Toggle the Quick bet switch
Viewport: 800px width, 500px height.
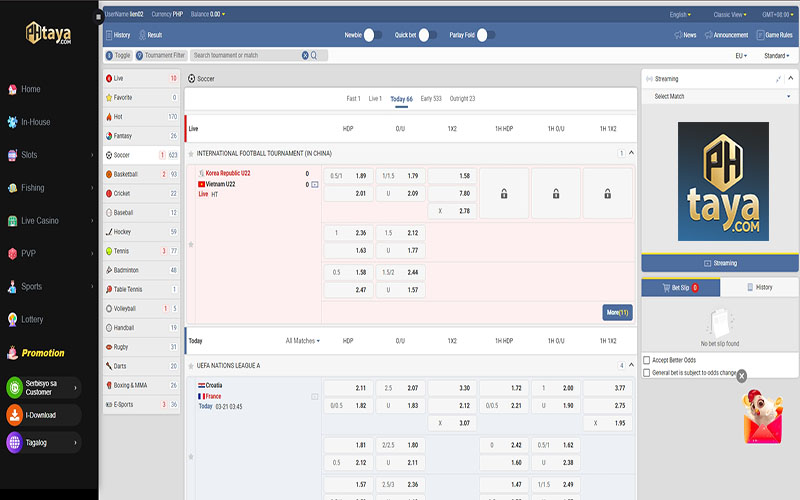pyautogui.click(x=427, y=35)
